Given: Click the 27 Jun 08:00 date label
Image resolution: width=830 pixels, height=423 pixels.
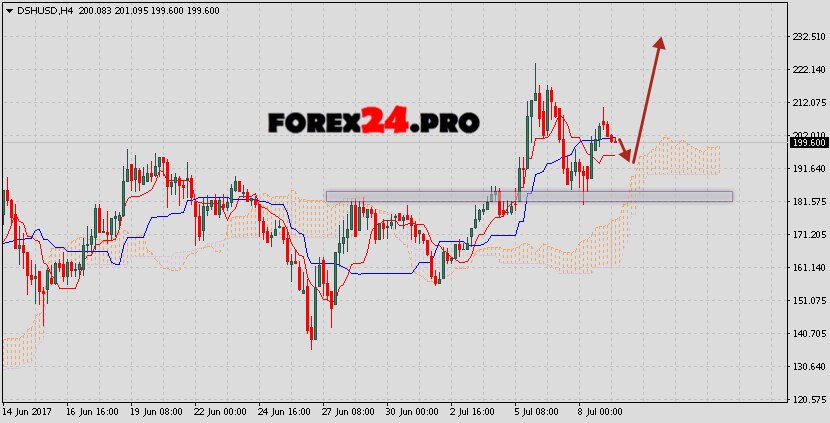Looking at the screenshot, I should coord(347,412).
